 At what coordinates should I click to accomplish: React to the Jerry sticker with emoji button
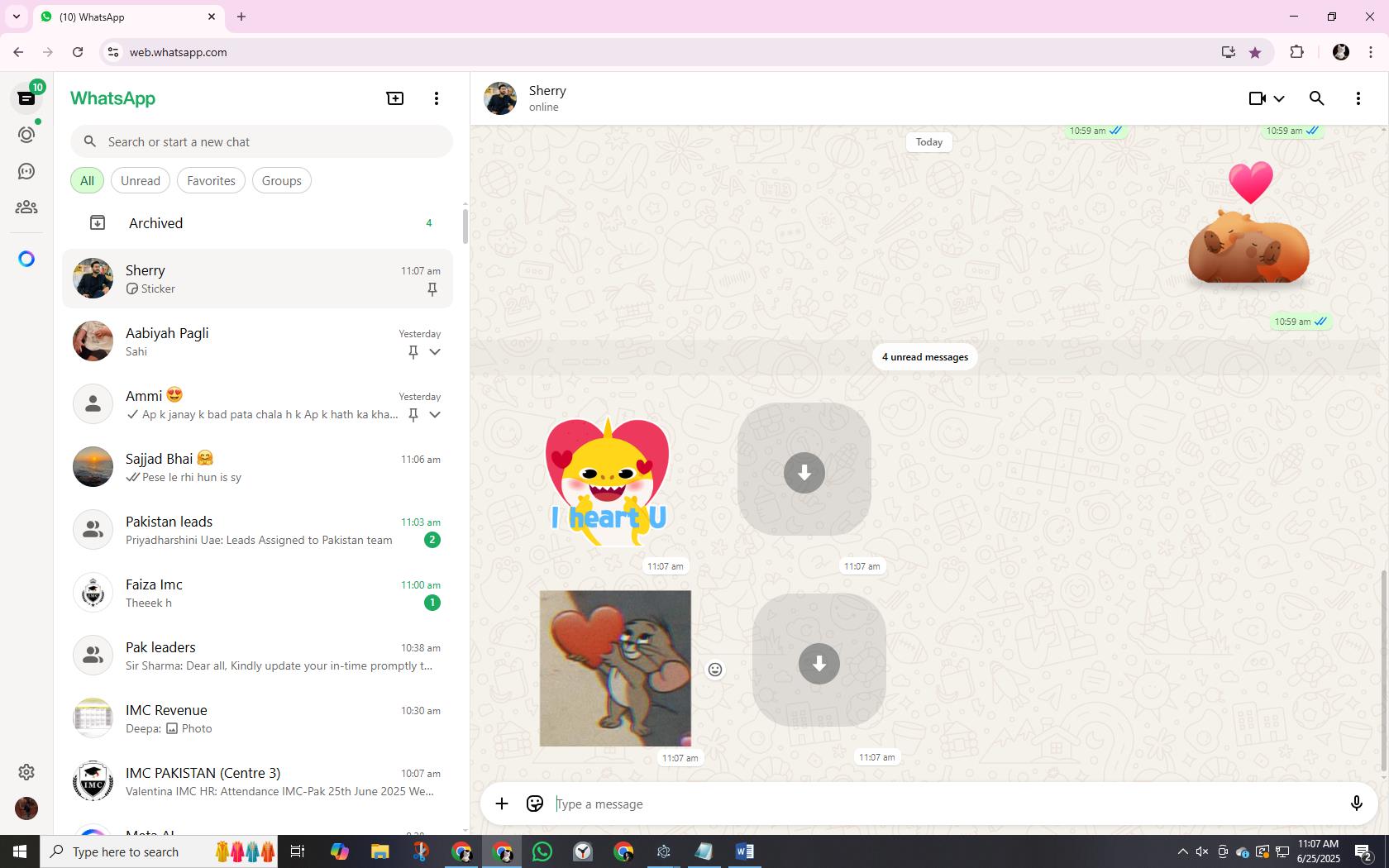coord(715,670)
